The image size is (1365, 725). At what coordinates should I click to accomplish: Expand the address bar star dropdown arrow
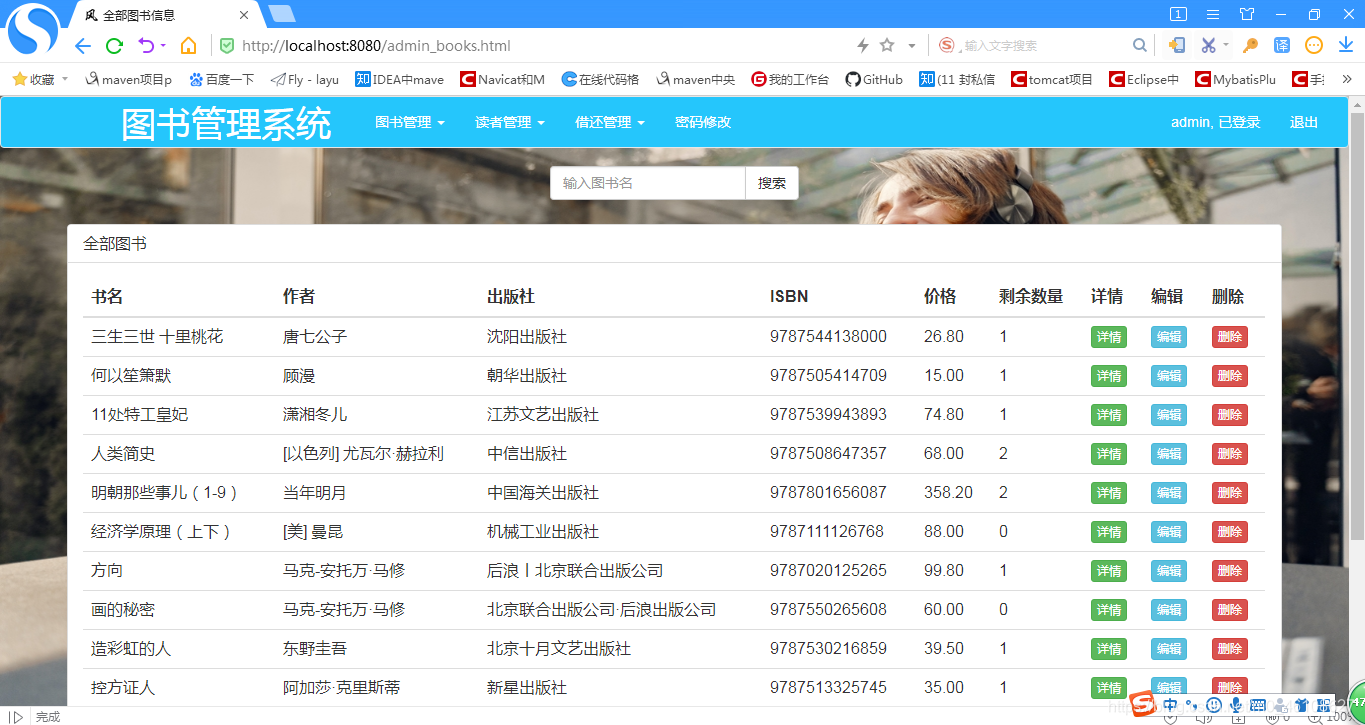click(911, 46)
